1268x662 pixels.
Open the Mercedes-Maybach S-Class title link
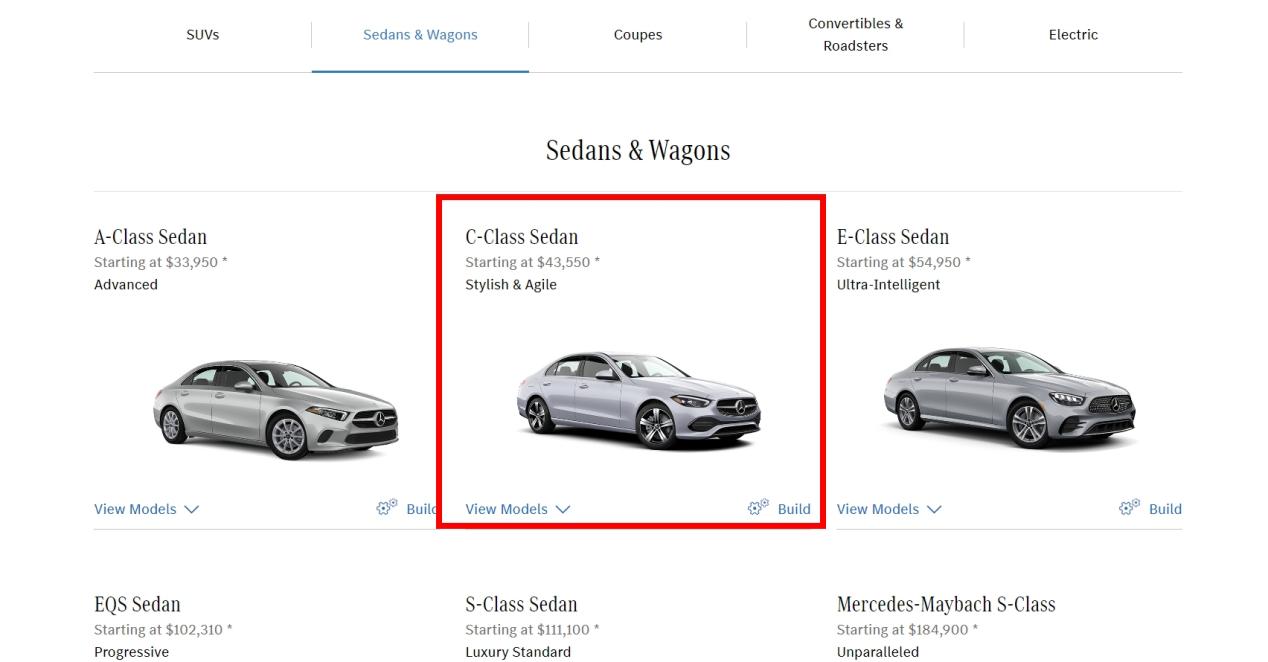[x=946, y=604]
